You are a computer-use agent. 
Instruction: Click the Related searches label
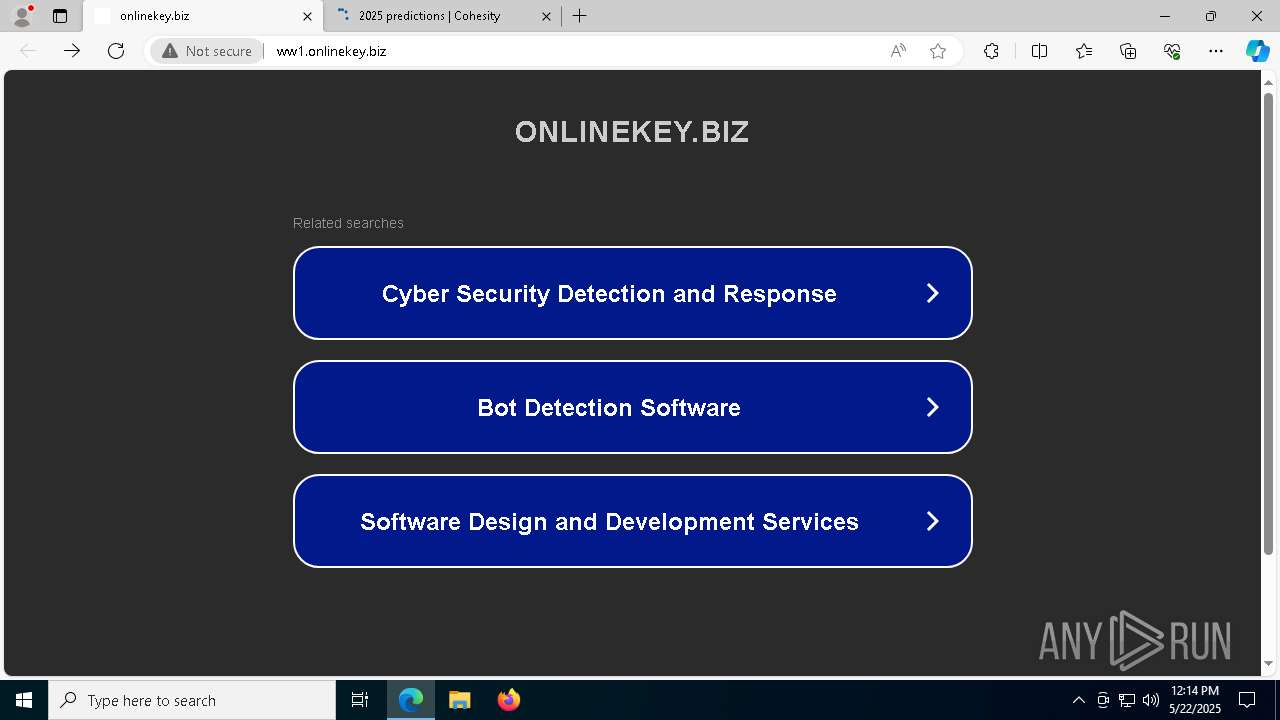348,223
